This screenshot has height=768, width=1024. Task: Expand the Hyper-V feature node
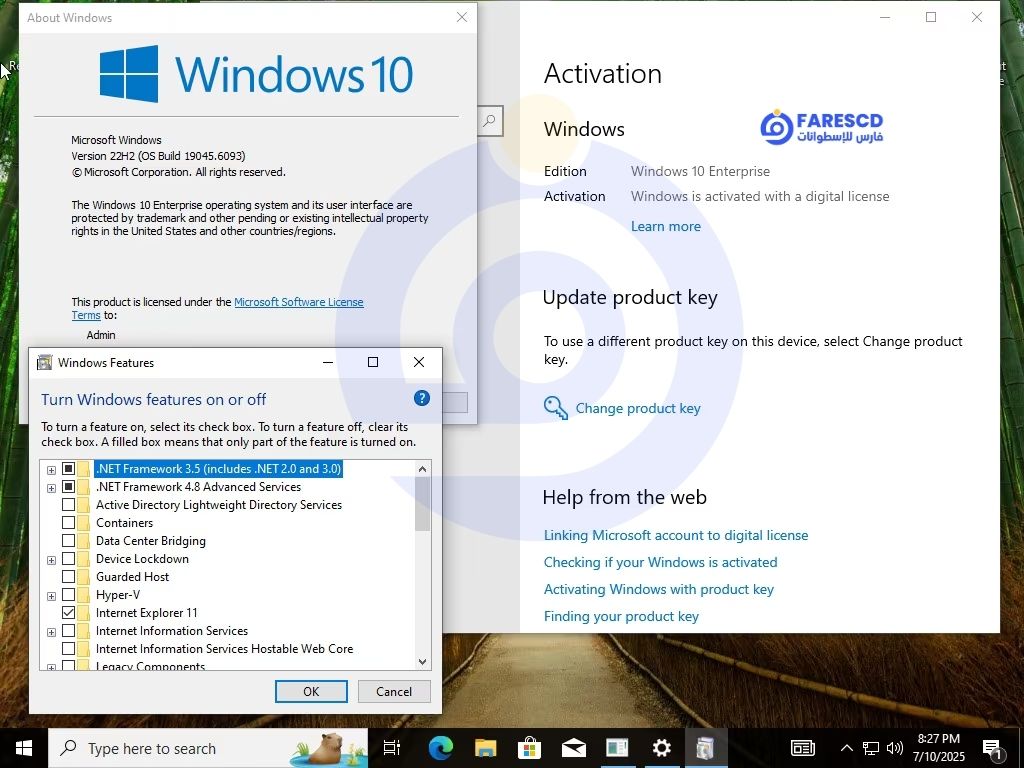(51, 596)
